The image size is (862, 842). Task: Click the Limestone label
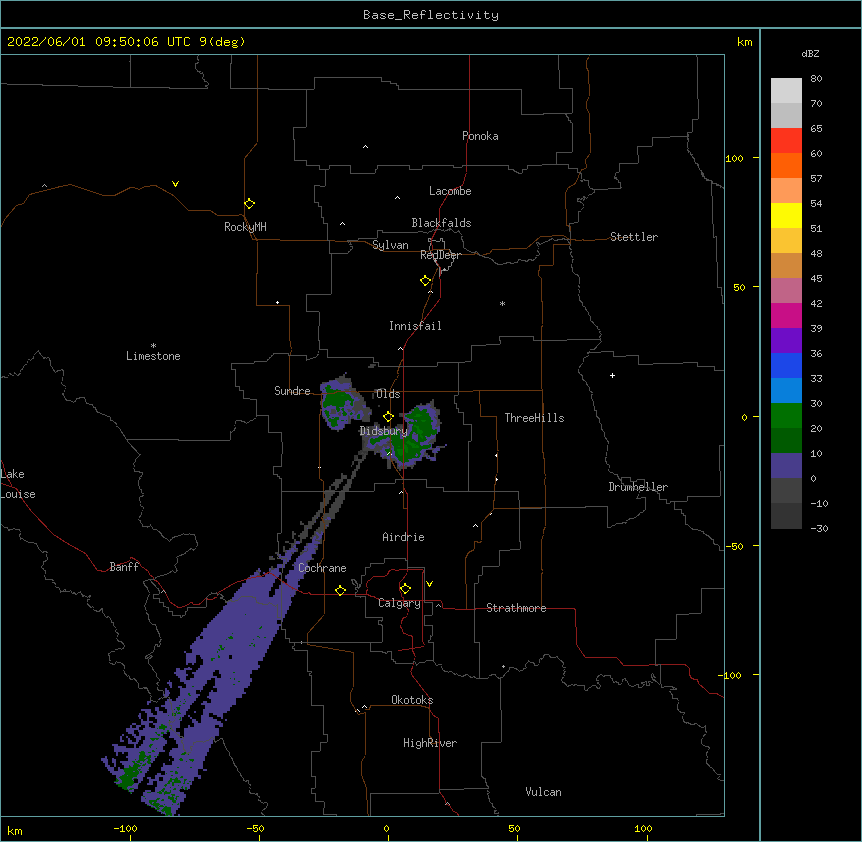point(153,356)
